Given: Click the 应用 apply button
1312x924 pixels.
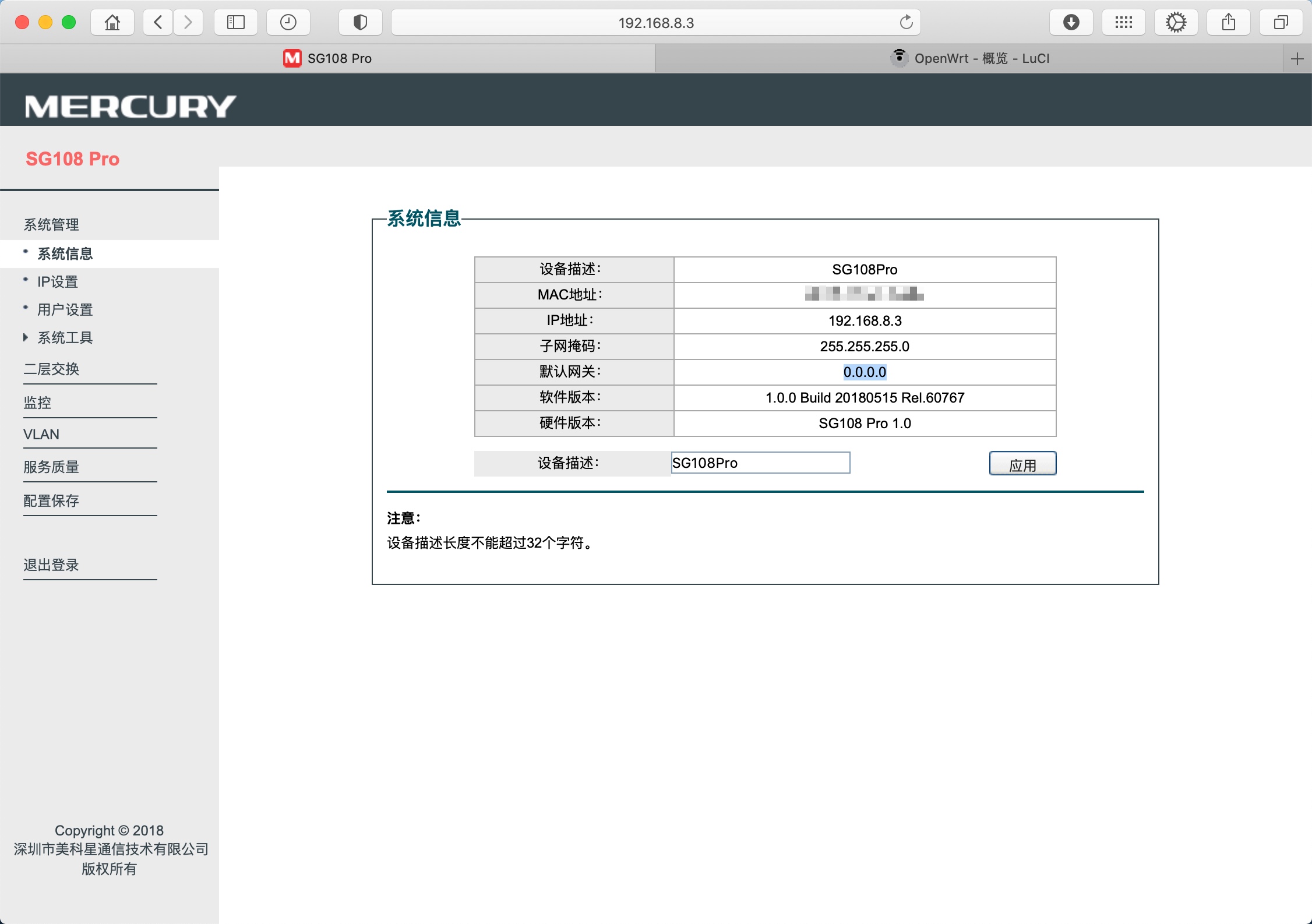Looking at the screenshot, I should click(x=1022, y=463).
